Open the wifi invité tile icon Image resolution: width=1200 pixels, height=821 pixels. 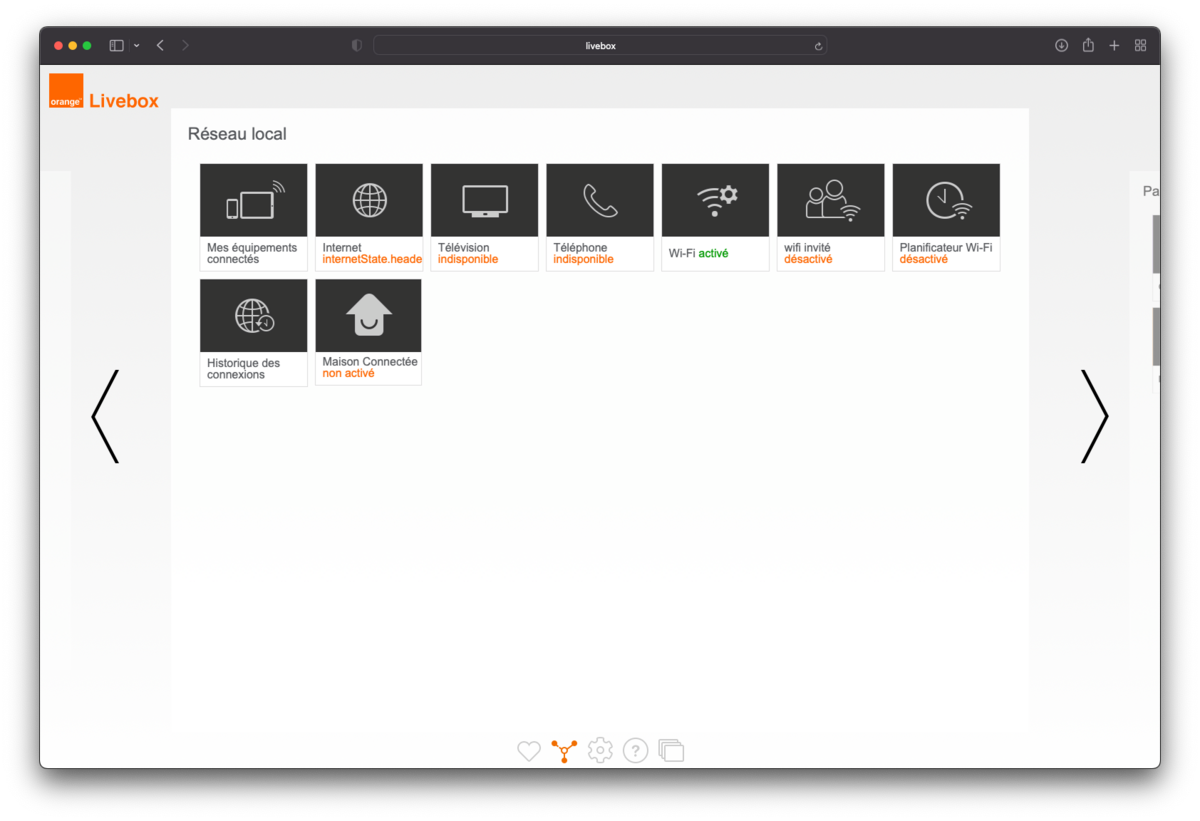[x=831, y=200]
